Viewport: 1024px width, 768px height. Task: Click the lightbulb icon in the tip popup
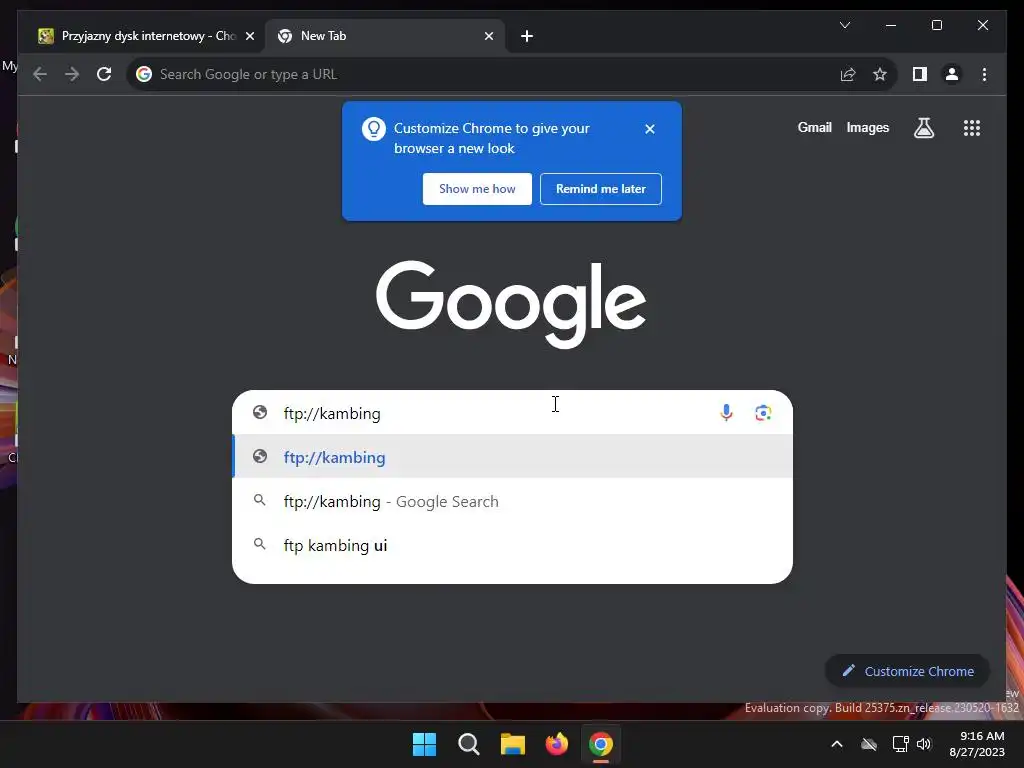click(374, 129)
